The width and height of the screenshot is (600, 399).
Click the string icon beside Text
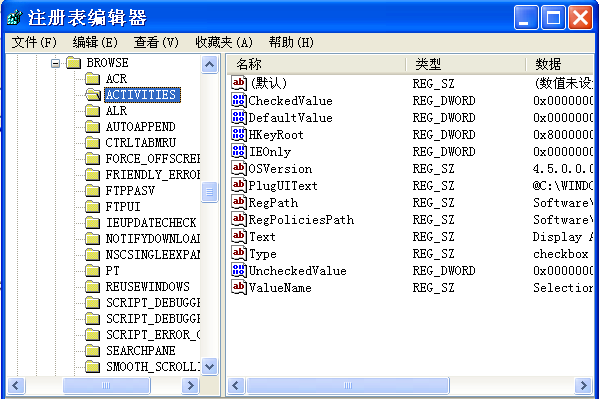click(x=239, y=236)
